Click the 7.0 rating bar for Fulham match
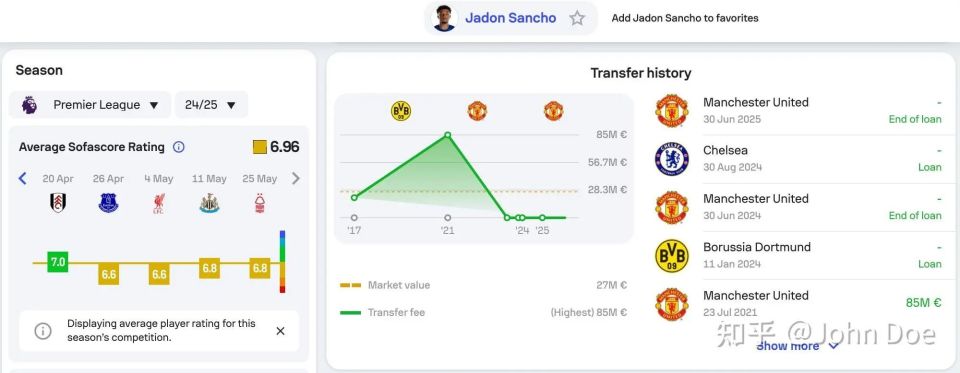This screenshot has height=373, width=960. 58,262
